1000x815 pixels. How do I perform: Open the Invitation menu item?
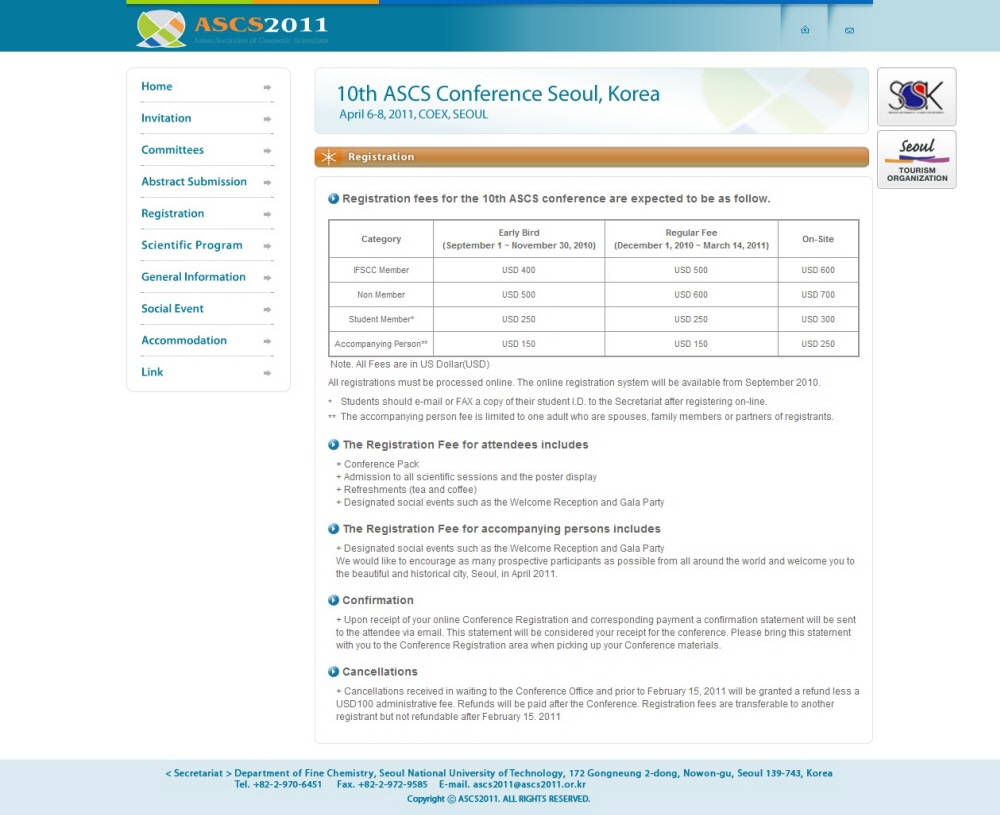tap(166, 118)
